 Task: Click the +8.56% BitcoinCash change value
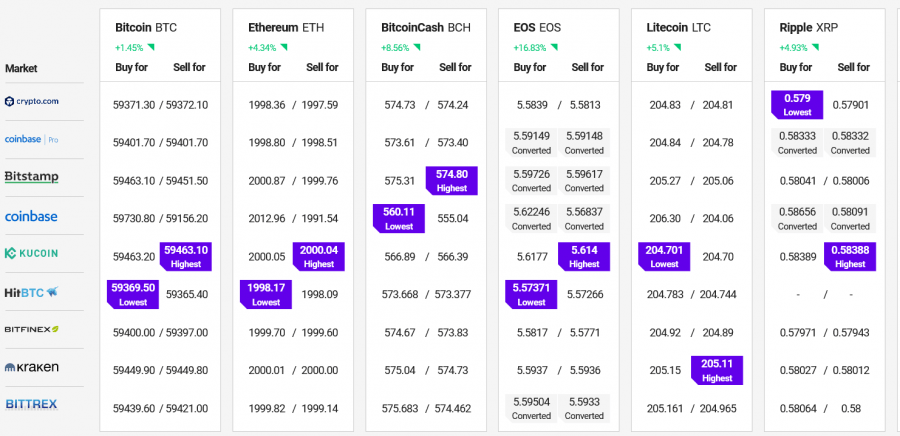395,48
